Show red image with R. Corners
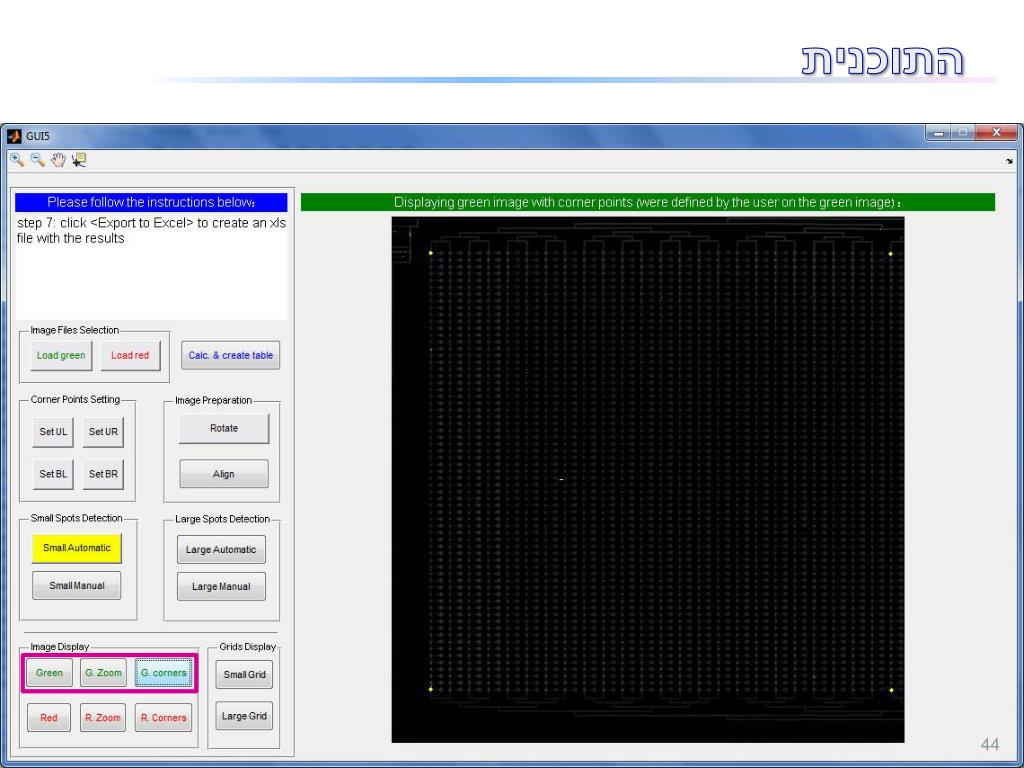This screenshot has width=1024, height=768. click(163, 718)
